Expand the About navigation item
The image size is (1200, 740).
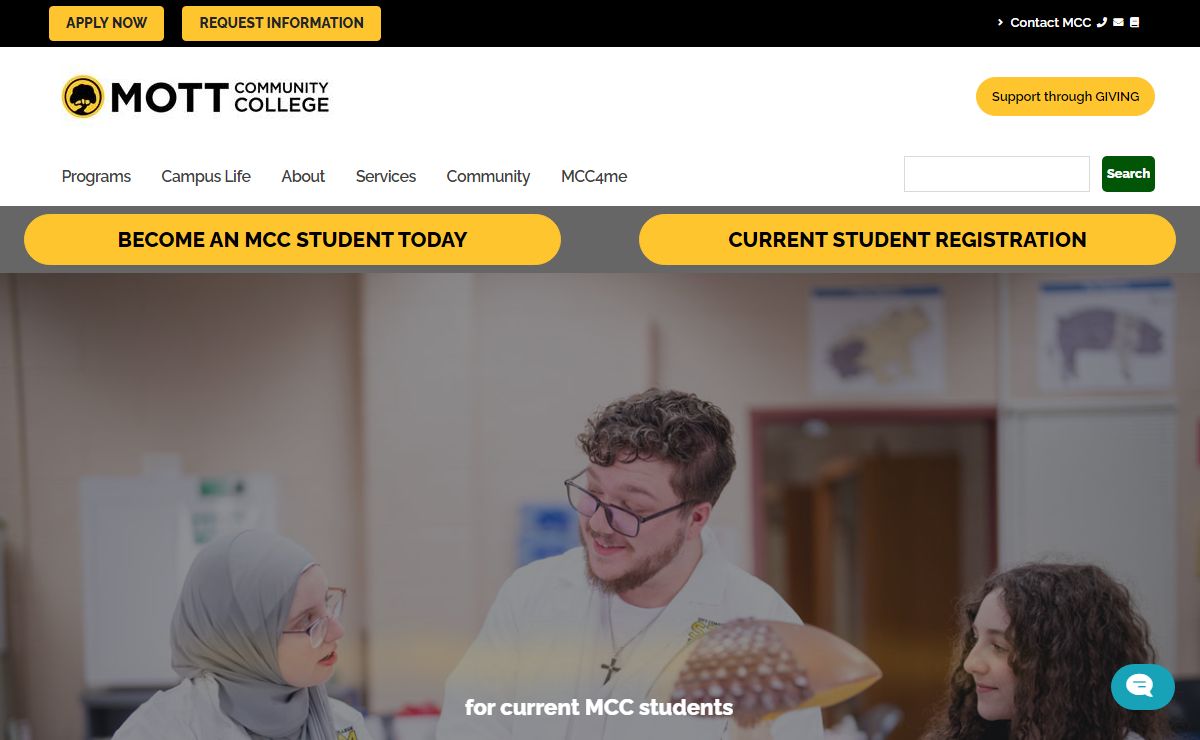[303, 176]
